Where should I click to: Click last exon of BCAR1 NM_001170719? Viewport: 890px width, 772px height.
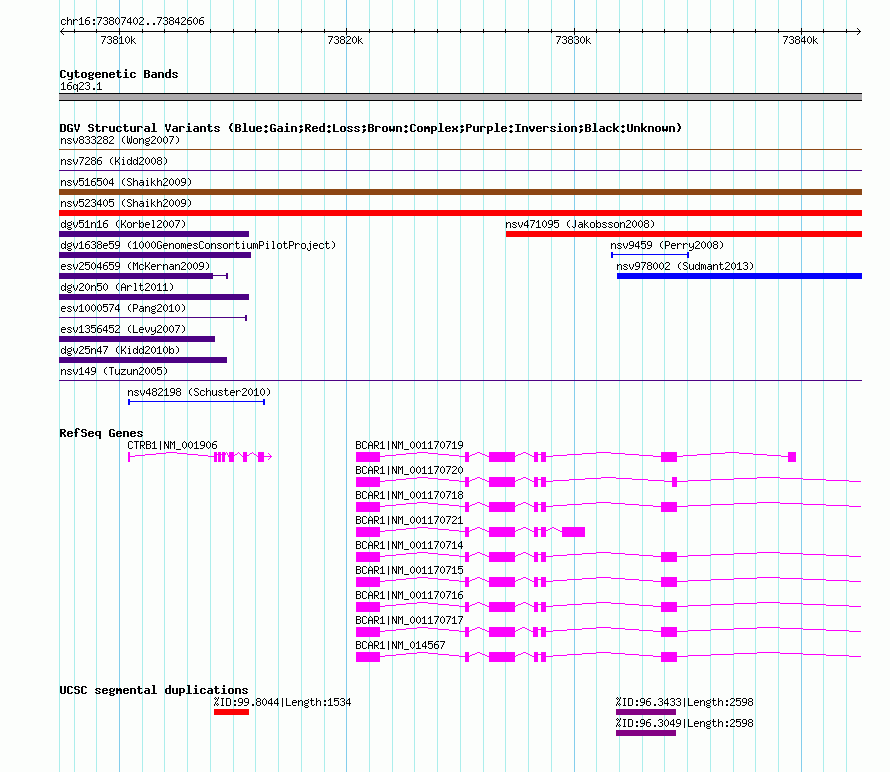tap(792, 457)
